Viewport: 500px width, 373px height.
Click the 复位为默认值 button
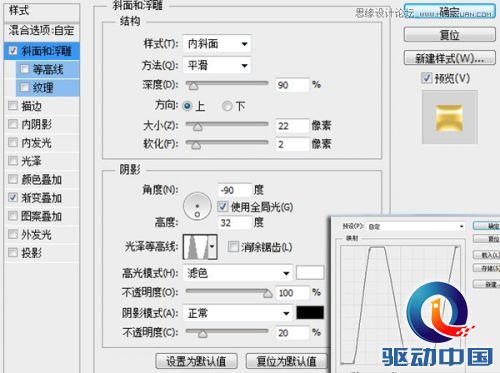pyautogui.click(x=286, y=361)
